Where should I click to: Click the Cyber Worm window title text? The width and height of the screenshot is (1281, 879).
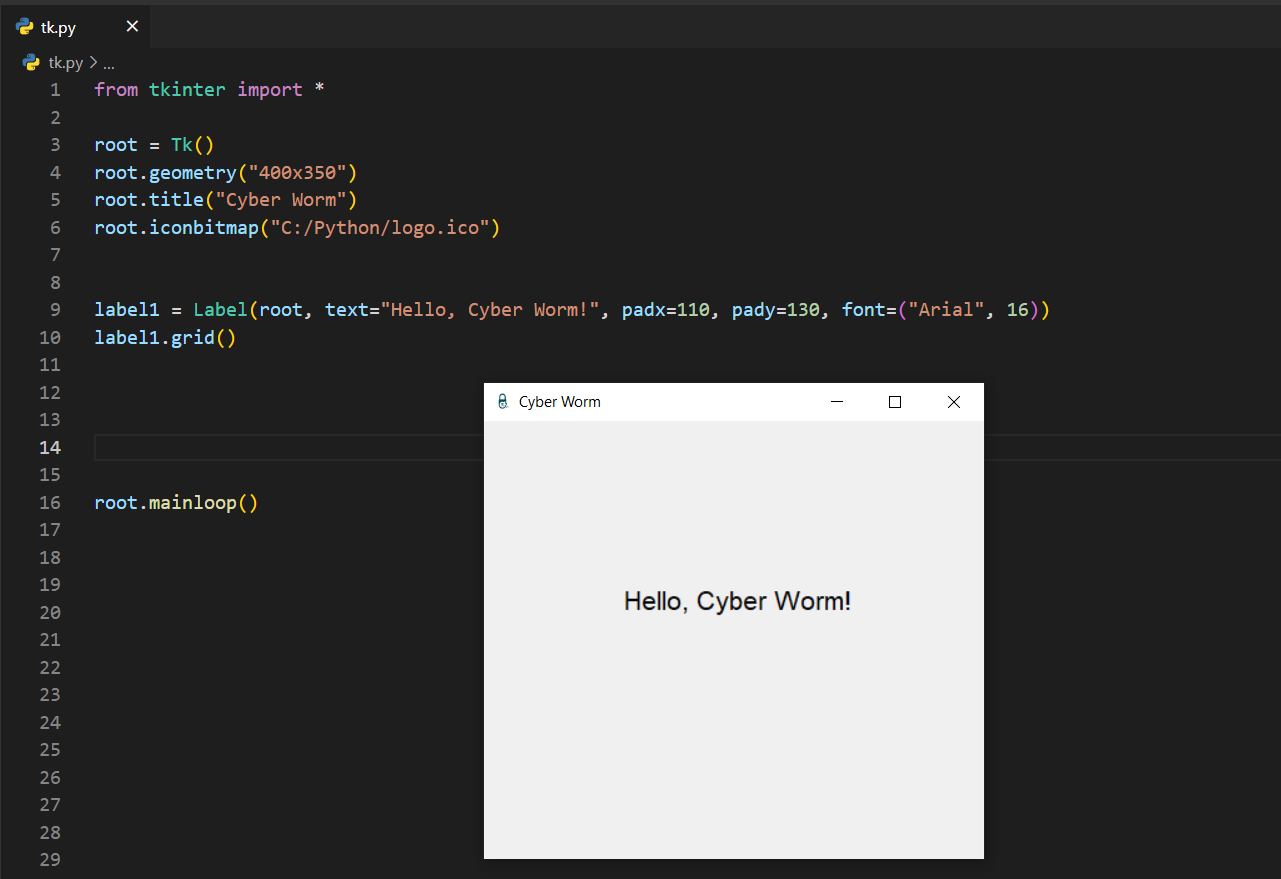[559, 402]
